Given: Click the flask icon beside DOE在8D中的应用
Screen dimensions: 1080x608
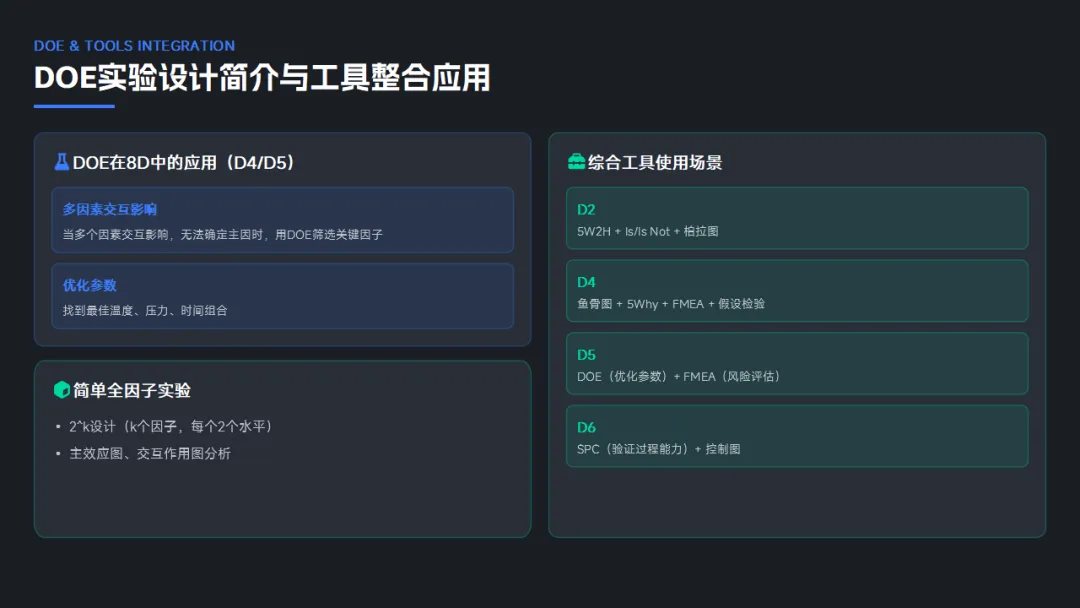Looking at the screenshot, I should (x=62, y=162).
